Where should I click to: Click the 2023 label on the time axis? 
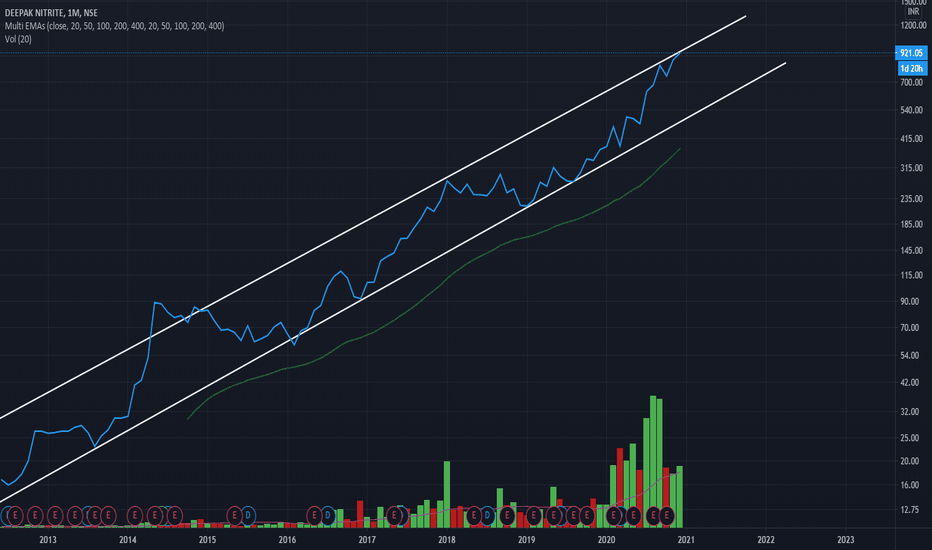tap(845, 540)
